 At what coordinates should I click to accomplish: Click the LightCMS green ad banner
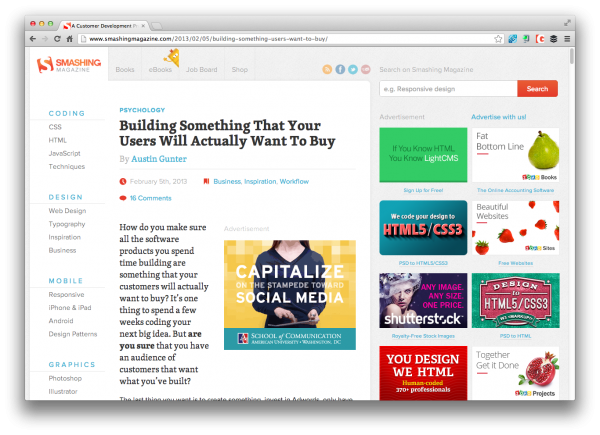point(423,155)
